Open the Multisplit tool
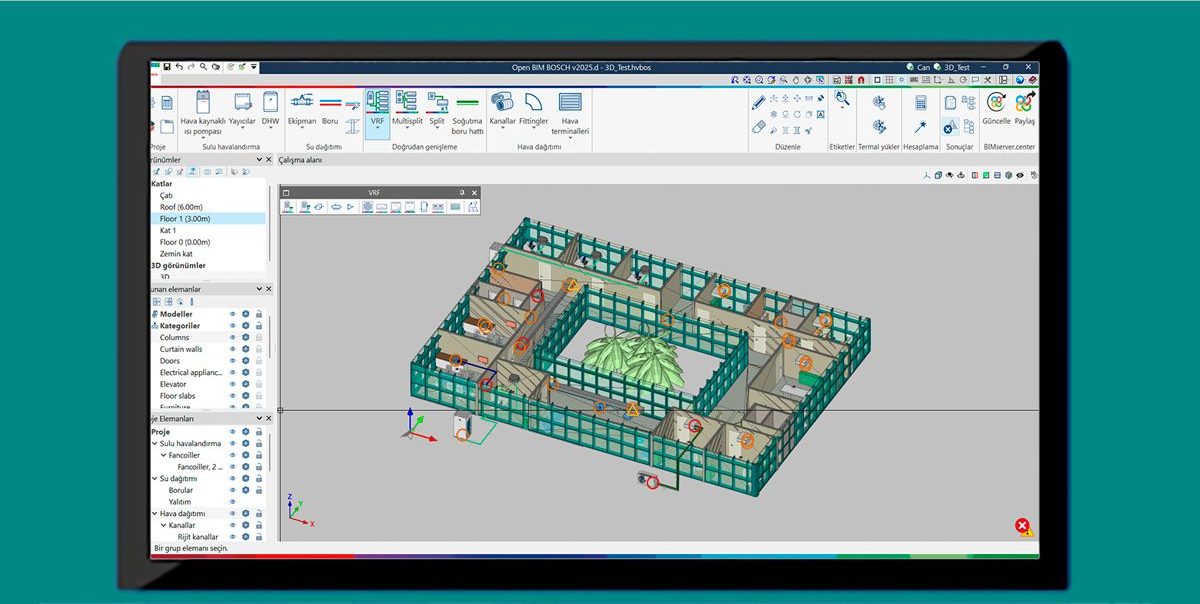Screen dimensions: 1200x604 [407, 108]
